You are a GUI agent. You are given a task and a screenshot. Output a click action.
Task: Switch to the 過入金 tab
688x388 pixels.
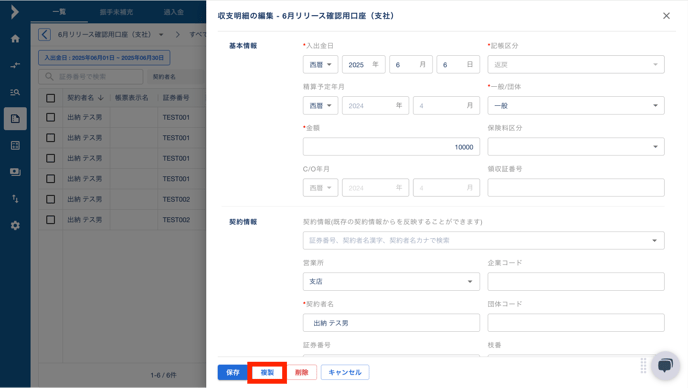(174, 12)
